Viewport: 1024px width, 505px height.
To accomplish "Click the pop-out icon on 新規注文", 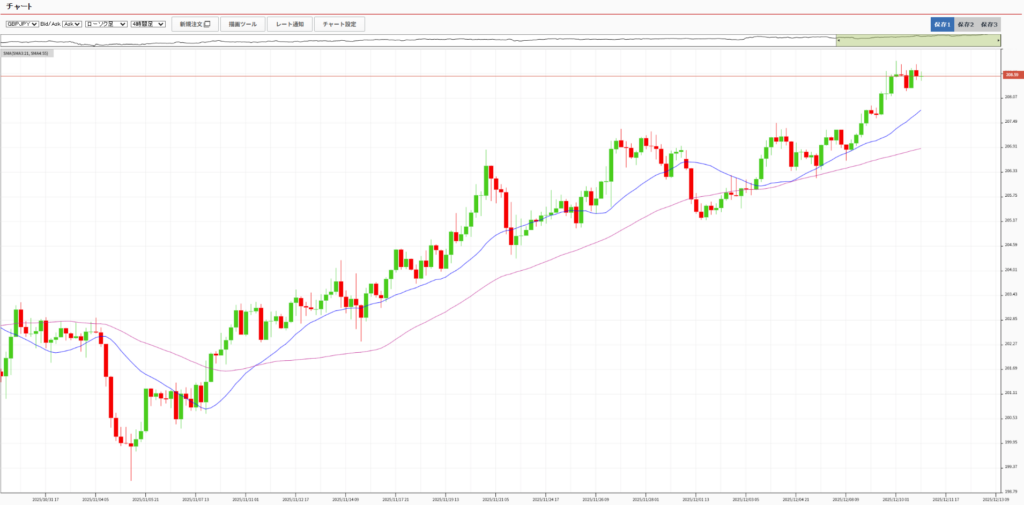I will click(207, 23).
